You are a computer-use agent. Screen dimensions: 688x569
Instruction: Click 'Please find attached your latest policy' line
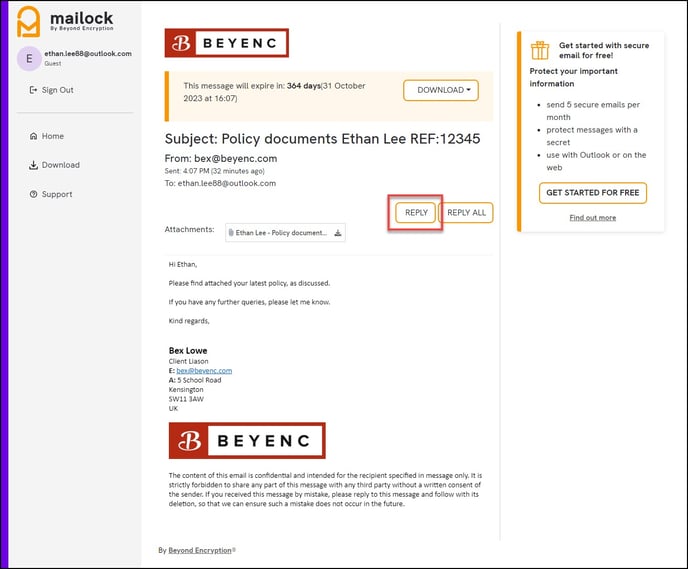(249, 283)
